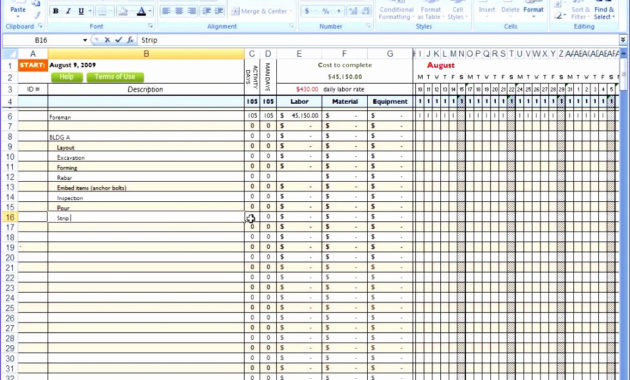630x380 pixels.
Task: Increase decimal places
Action: (353, 11)
